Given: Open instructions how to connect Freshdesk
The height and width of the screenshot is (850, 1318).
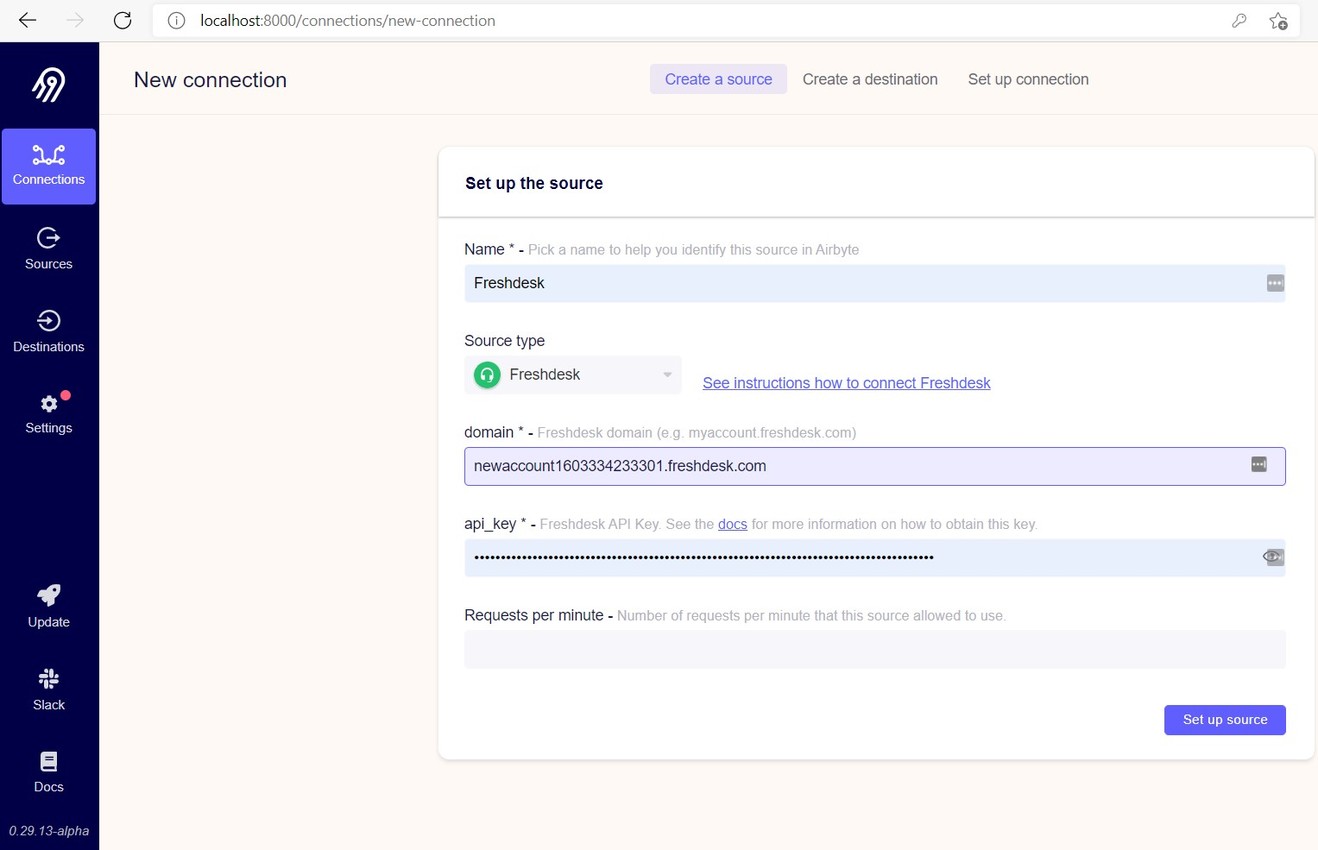Looking at the screenshot, I should (x=846, y=383).
